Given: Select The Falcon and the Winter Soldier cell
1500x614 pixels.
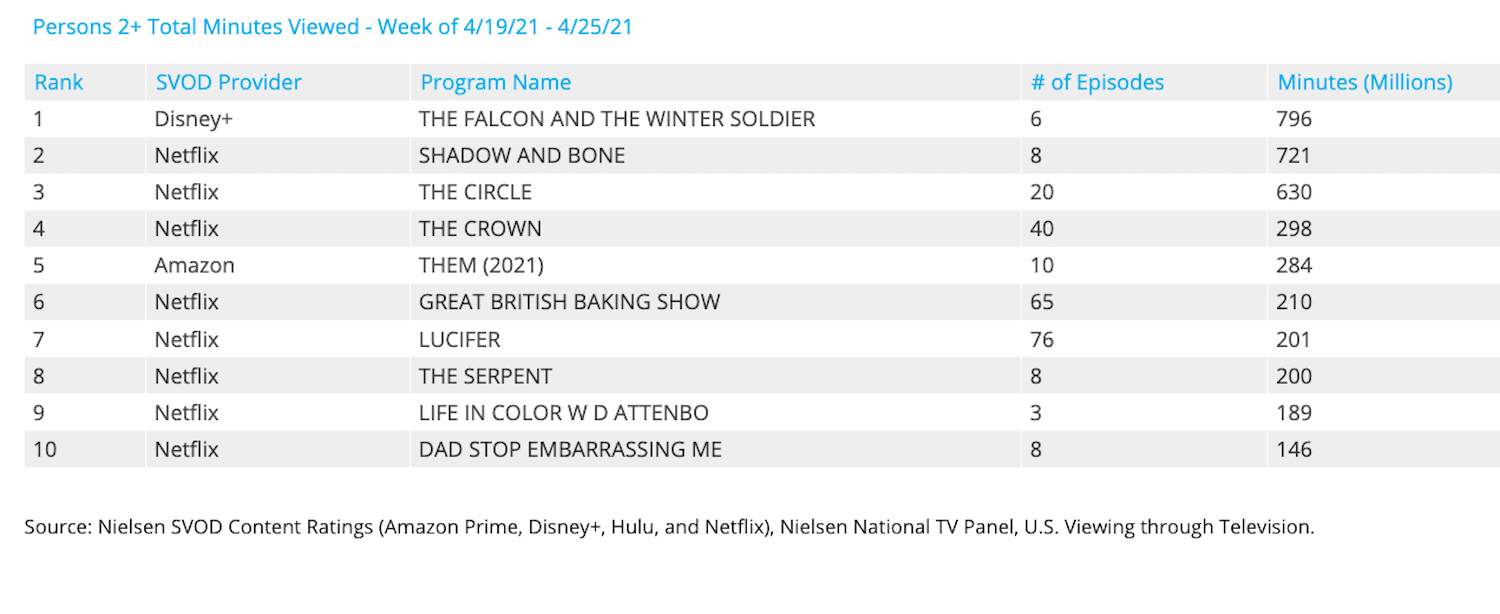Looking at the screenshot, I should [x=616, y=119].
